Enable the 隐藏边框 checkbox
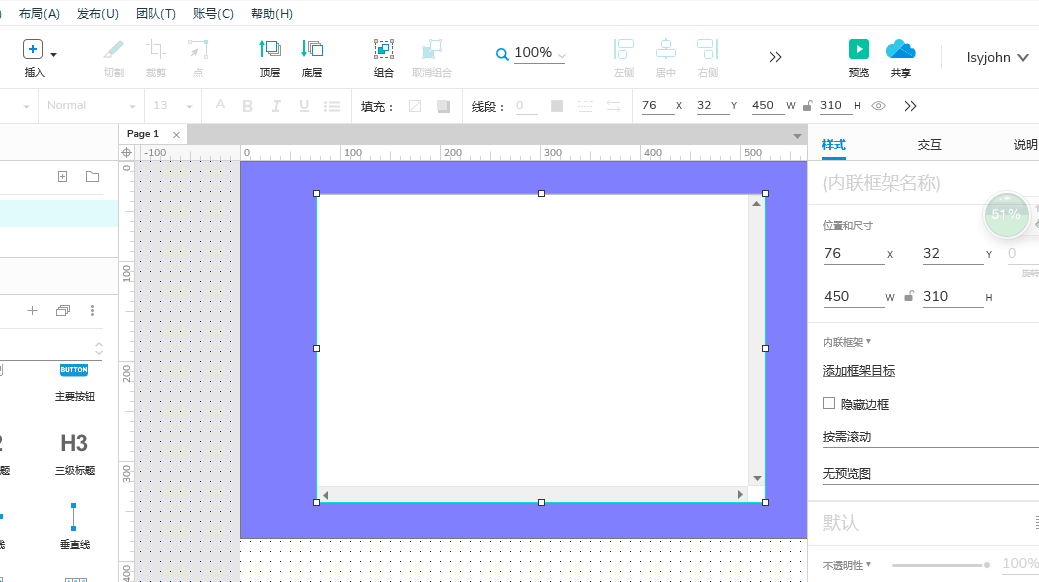The width and height of the screenshot is (1039, 582). click(x=829, y=403)
